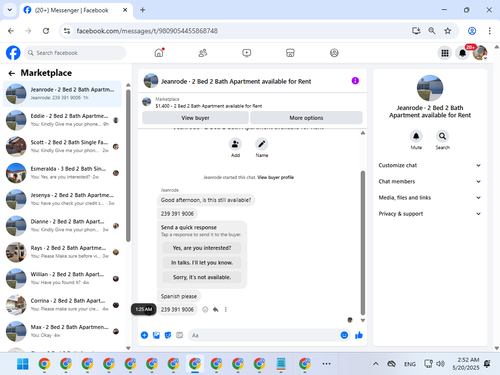Viewport: 500px width, 375px height.
Task: Send quick reply Yes, are you interested?
Action: pos(202,248)
